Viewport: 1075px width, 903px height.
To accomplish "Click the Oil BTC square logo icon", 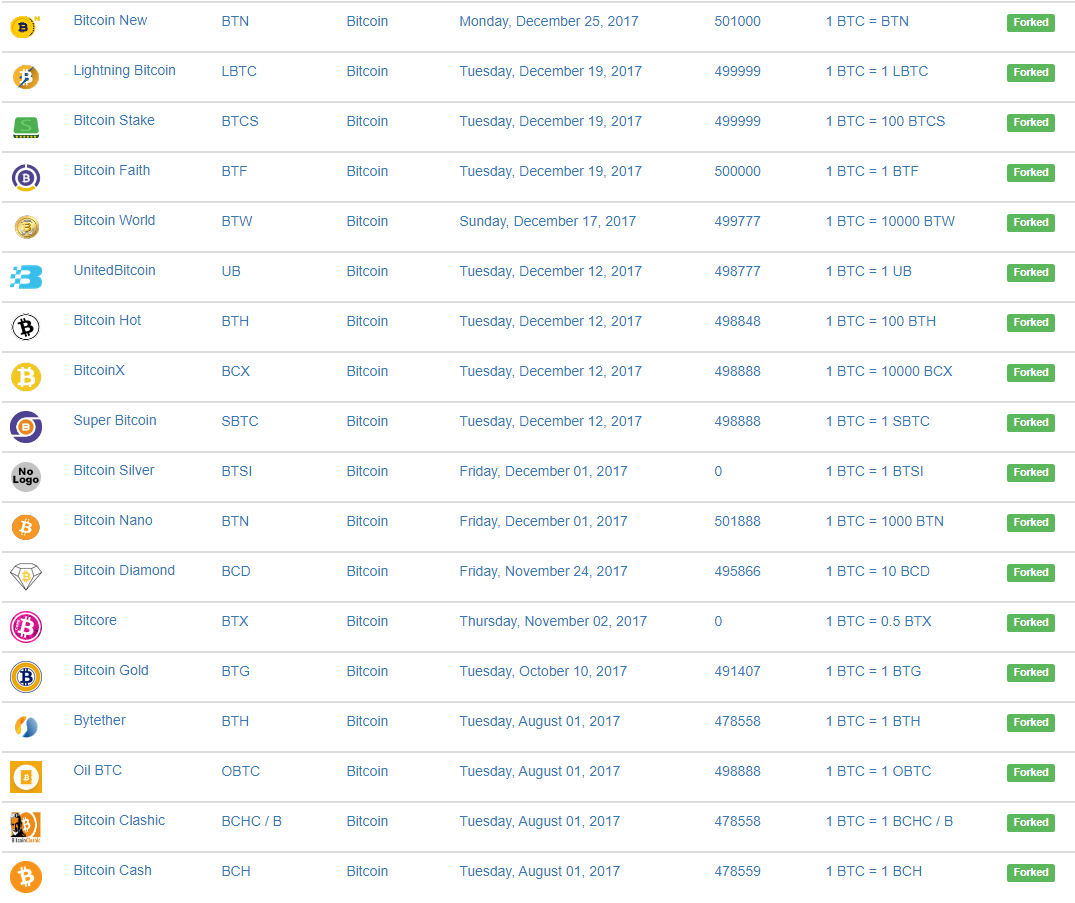I will coord(26,777).
